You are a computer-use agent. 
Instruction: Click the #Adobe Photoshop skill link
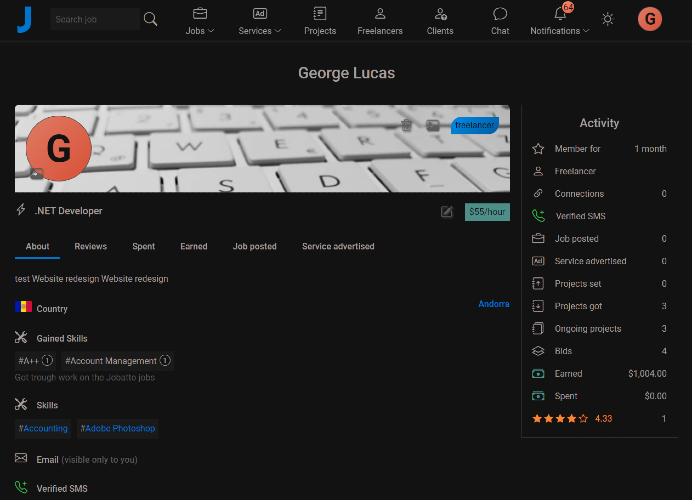point(117,429)
